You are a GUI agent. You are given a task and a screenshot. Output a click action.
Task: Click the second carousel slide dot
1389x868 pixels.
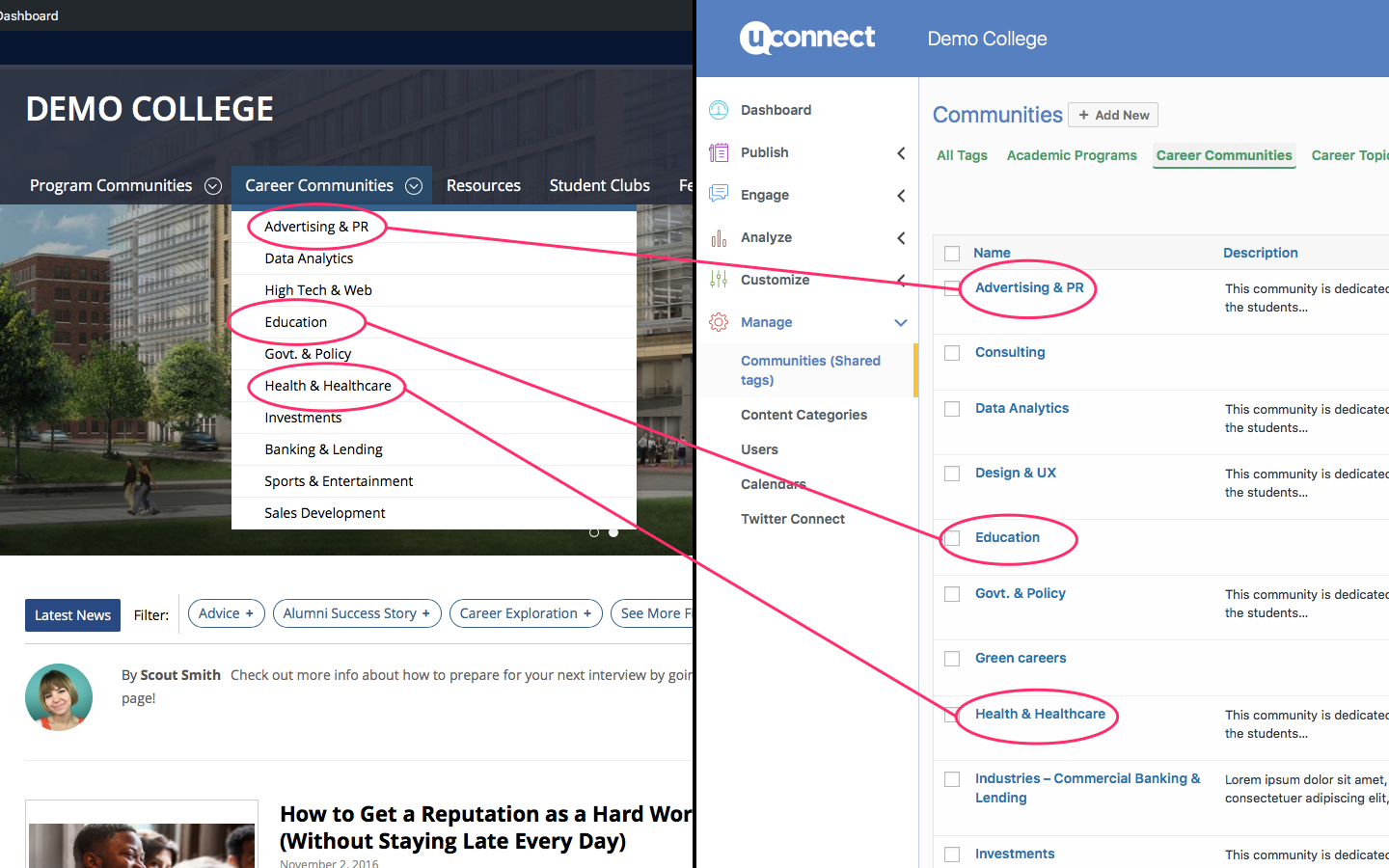click(613, 532)
